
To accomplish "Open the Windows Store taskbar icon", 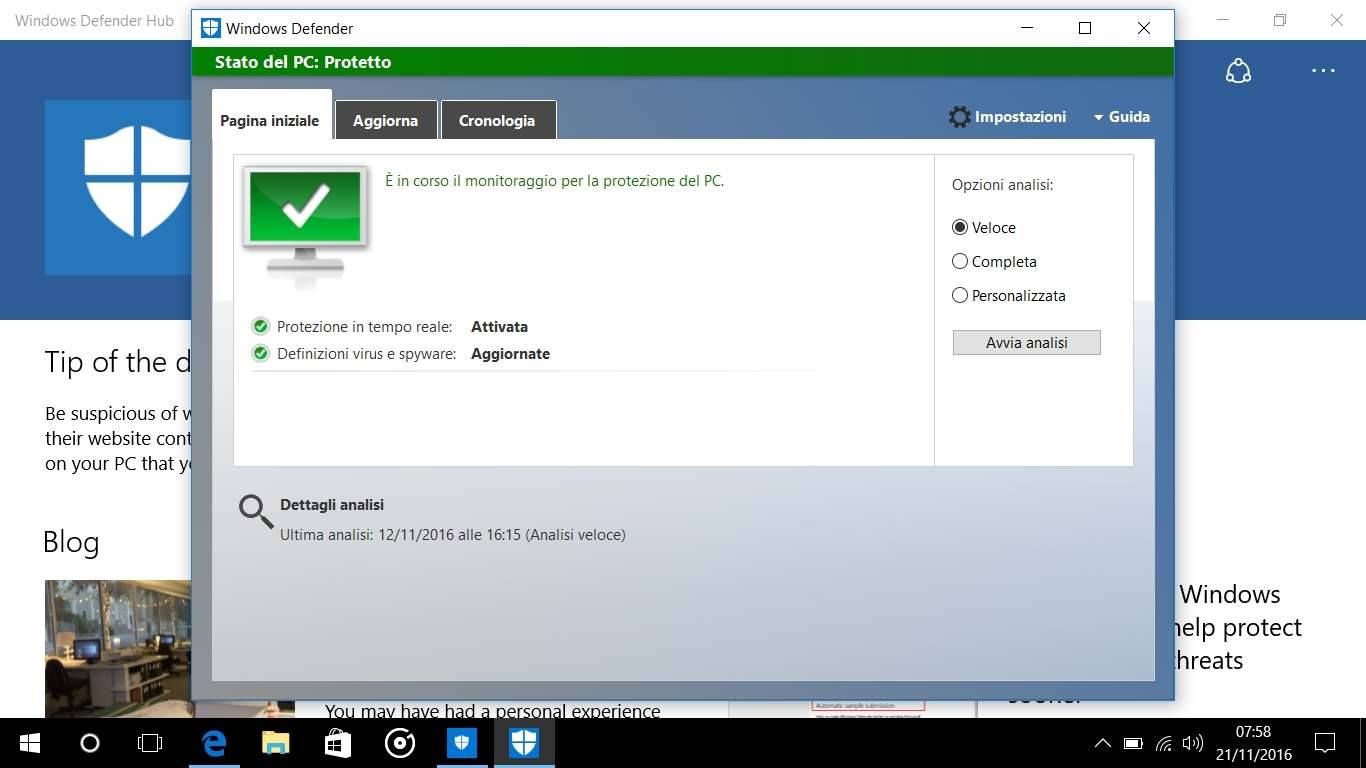I will coord(338,743).
